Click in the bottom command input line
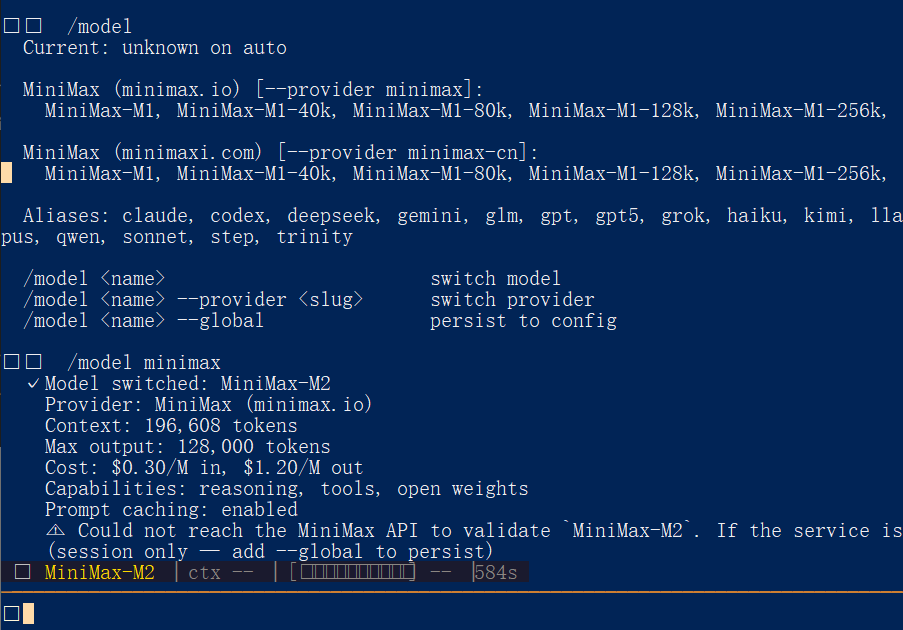This screenshot has width=903, height=630. [x=450, y=613]
